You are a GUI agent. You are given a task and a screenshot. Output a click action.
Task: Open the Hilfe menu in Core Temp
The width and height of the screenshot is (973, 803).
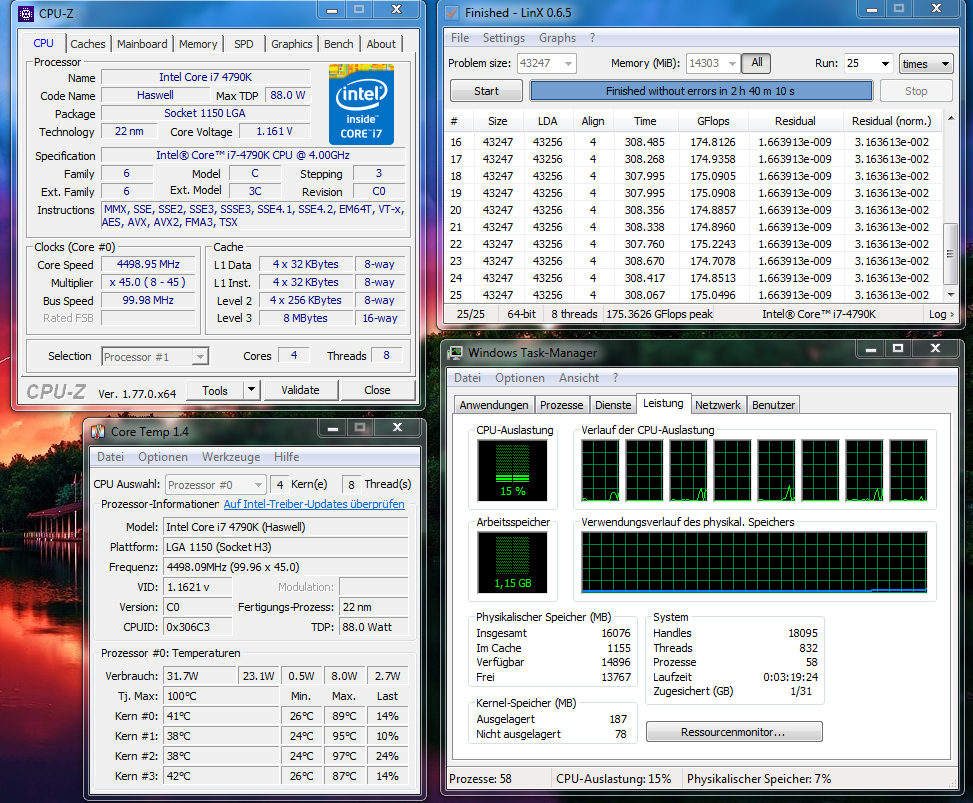tap(286, 457)
